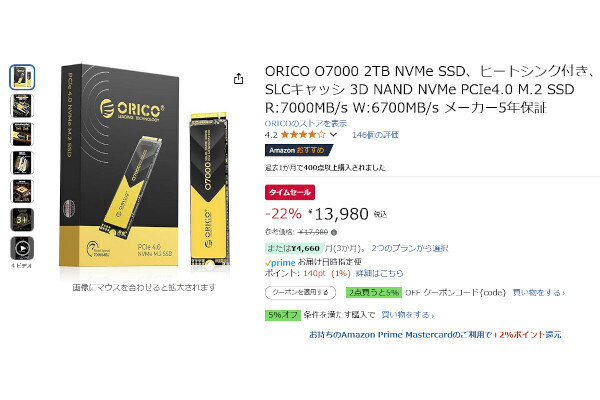Select the second product thumbnail image

coord(22,106)
